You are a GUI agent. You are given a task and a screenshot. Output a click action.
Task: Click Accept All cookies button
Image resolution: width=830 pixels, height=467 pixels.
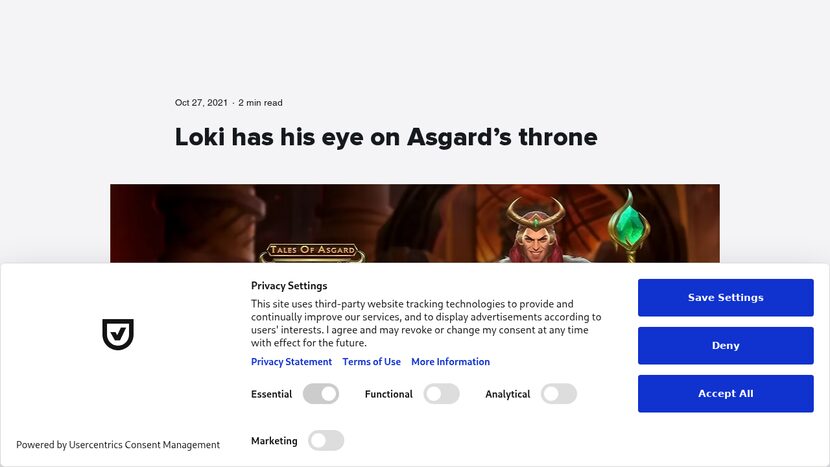pos(725,394)
